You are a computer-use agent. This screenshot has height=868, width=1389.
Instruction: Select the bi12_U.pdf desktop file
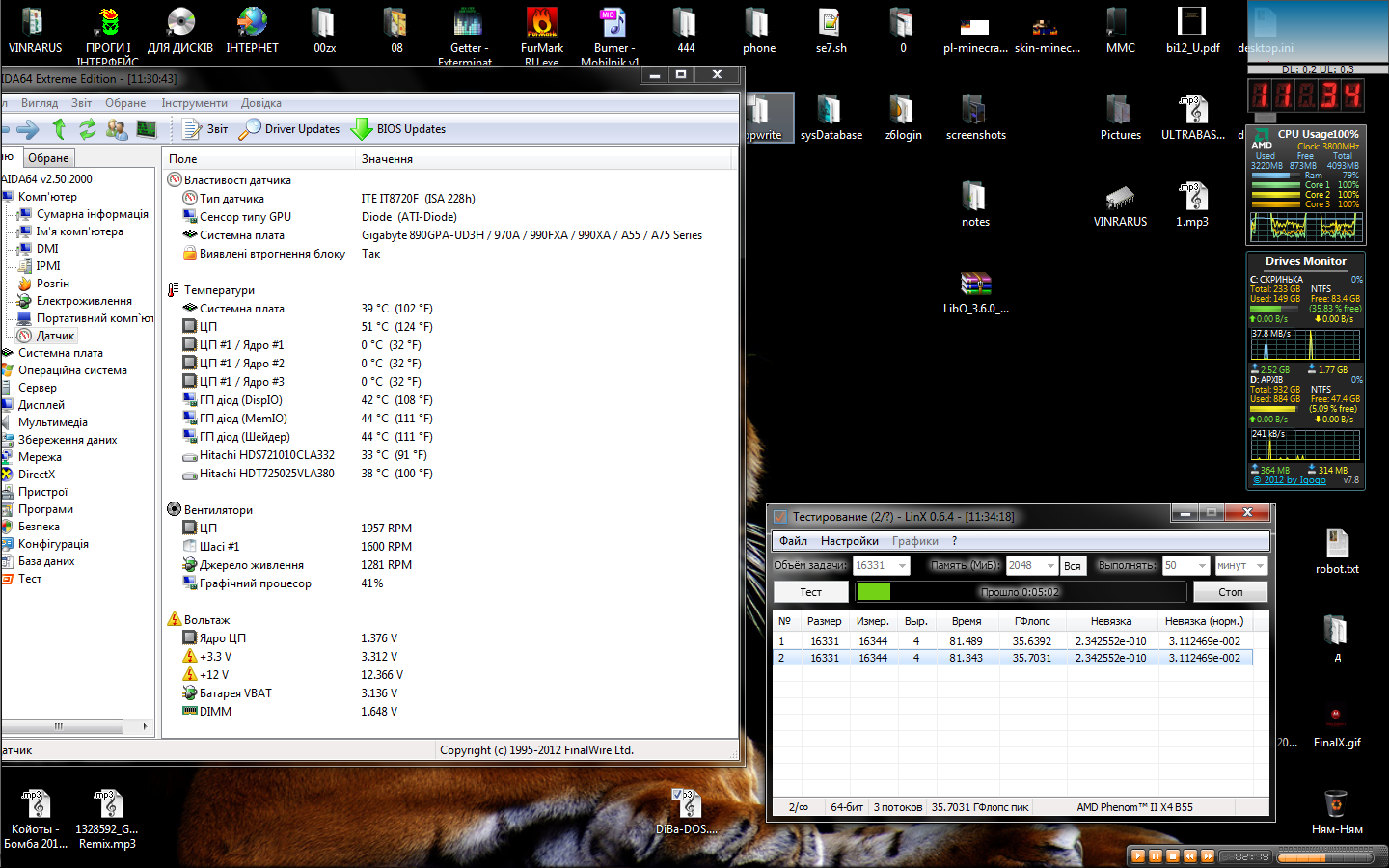[x=1192, y=31]
